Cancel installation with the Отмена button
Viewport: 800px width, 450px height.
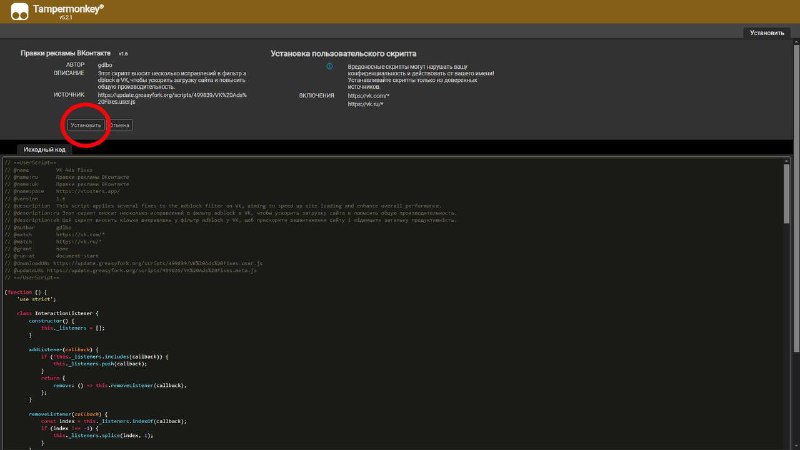coord(119,125)
